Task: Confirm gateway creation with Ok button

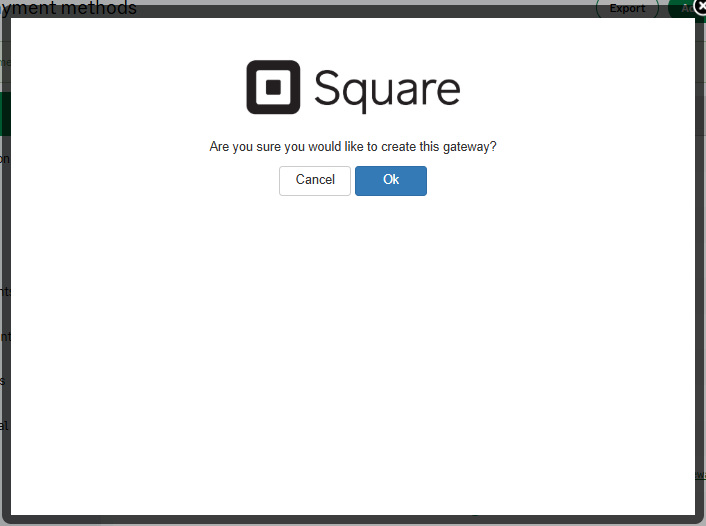Action: click(390, 181)
